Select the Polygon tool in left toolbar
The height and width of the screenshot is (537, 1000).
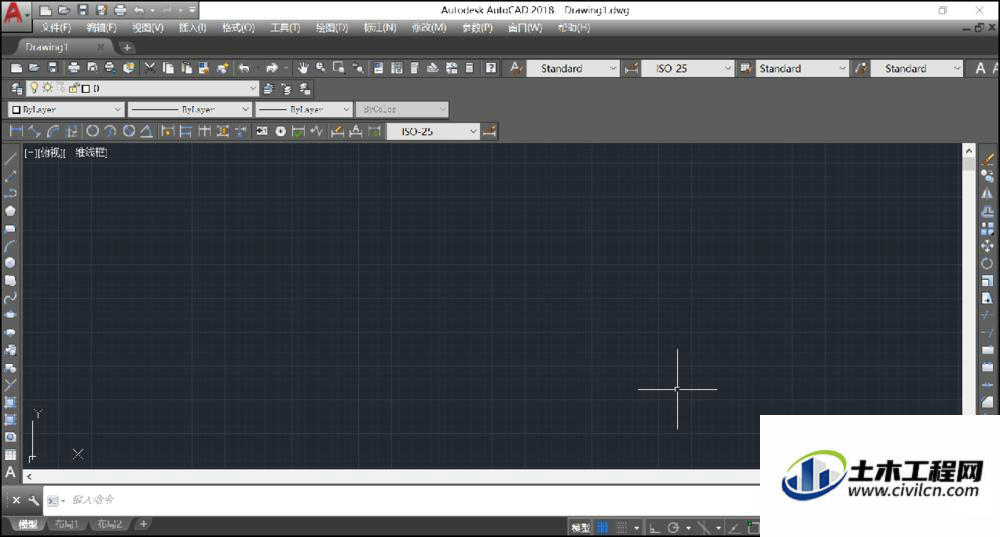(10, 210)
